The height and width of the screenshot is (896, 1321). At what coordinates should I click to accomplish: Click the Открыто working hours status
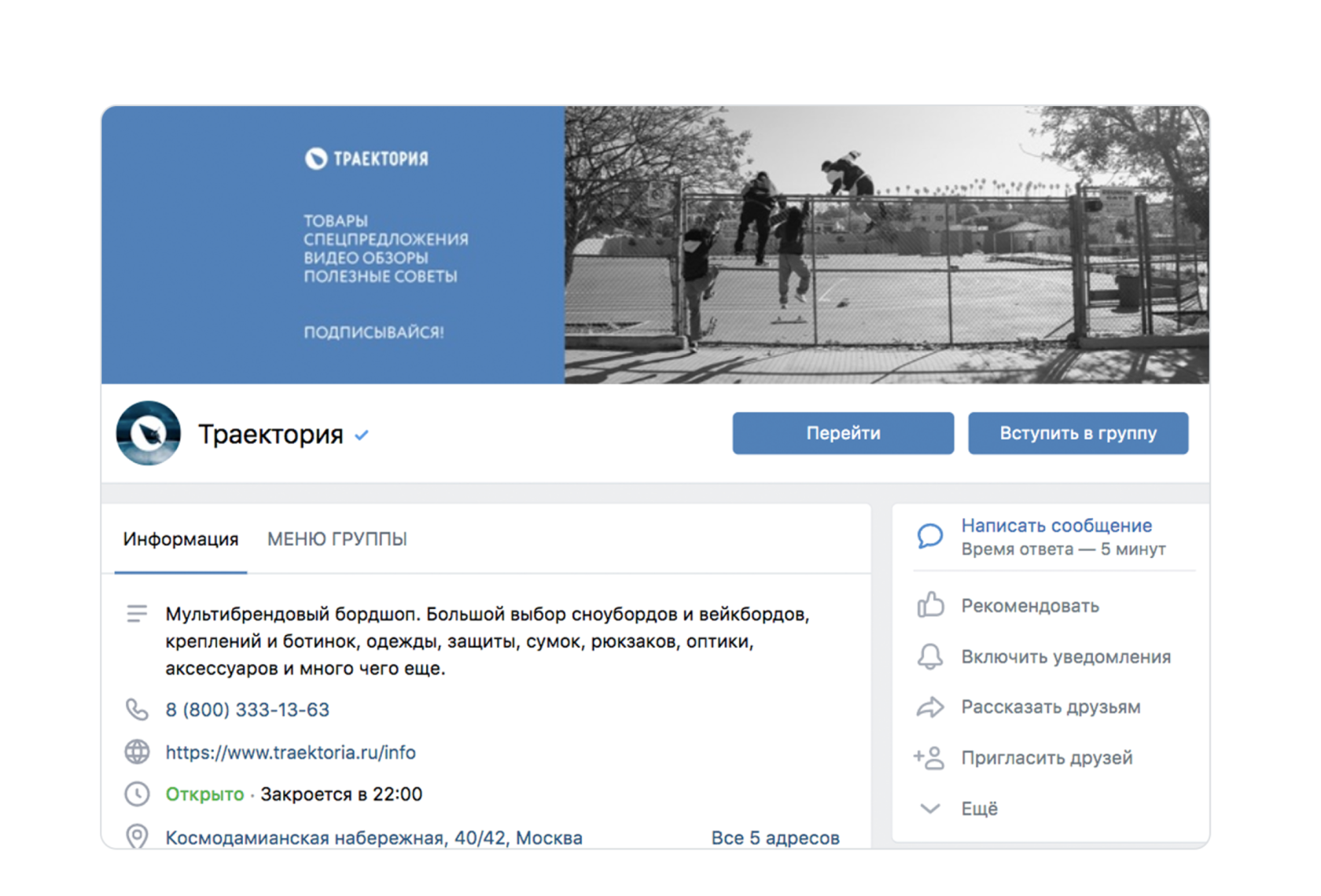[x=204, y=795]
